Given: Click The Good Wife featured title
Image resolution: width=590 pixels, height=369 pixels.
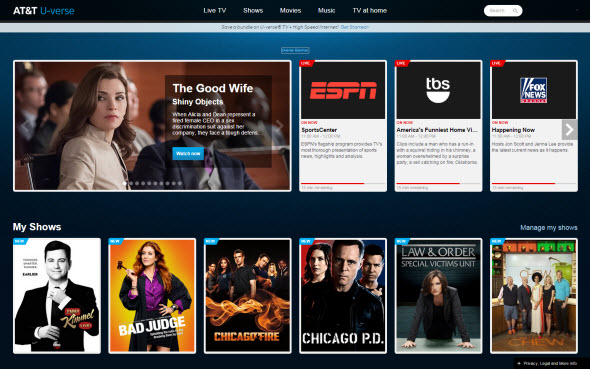Looking at the screenshot, I should (x=213, y=88).
